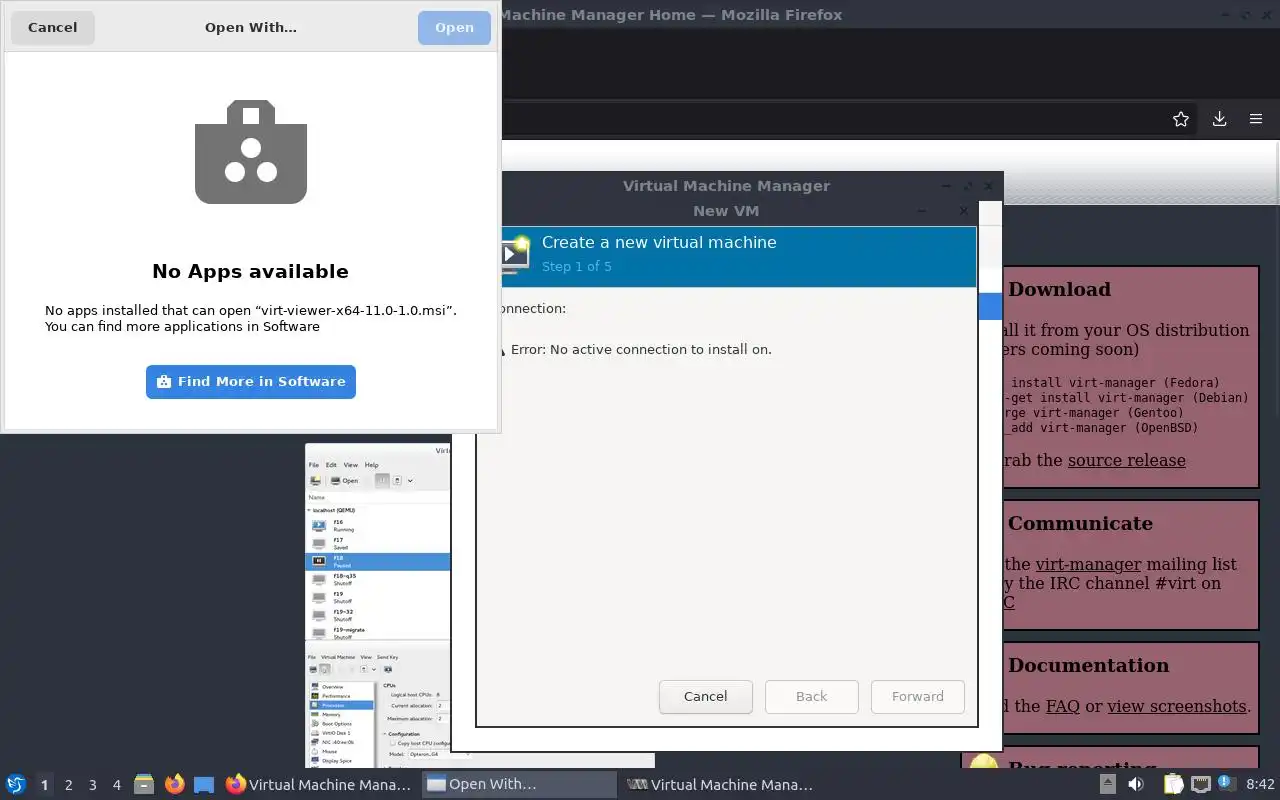
Task: Open the FAQ link under Documentation
Action: coord(1062,706)
